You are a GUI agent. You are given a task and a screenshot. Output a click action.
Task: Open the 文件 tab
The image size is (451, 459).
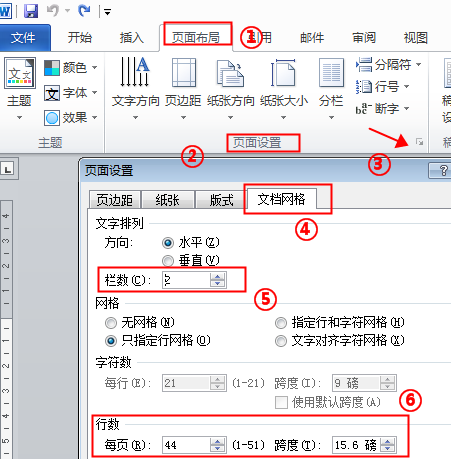pos(23,37)
